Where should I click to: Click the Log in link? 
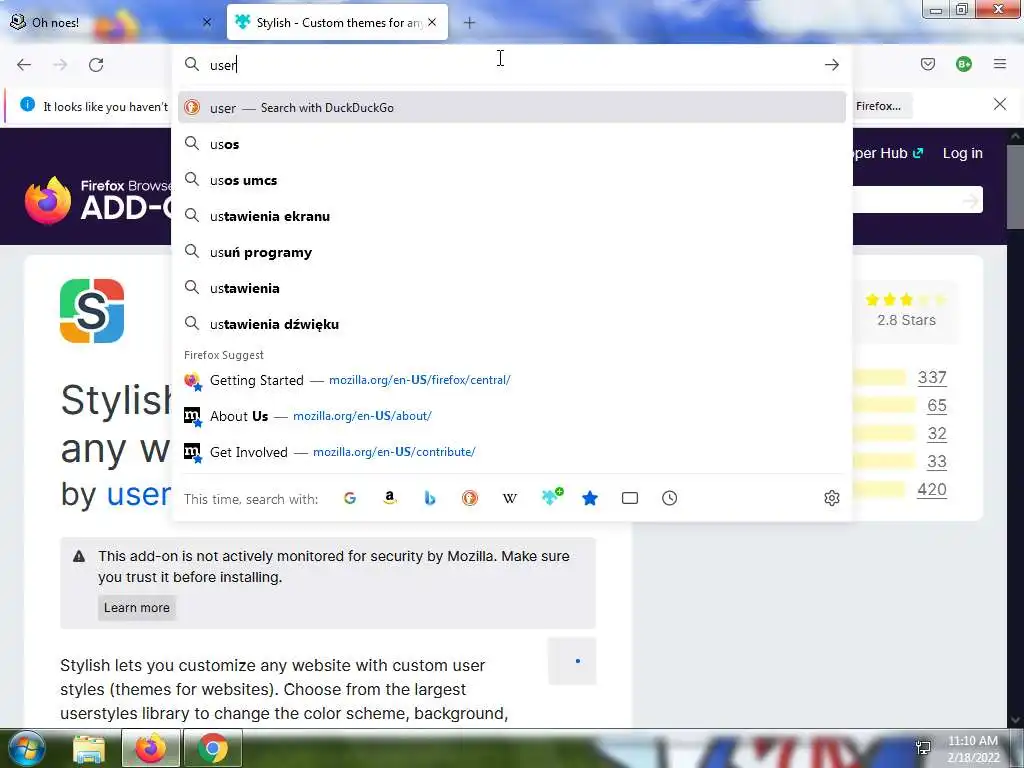[x=963, y=153]
